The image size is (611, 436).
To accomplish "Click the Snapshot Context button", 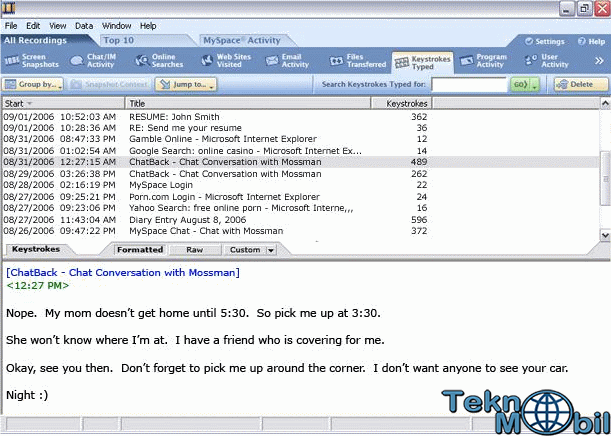I will click(109, 84).
